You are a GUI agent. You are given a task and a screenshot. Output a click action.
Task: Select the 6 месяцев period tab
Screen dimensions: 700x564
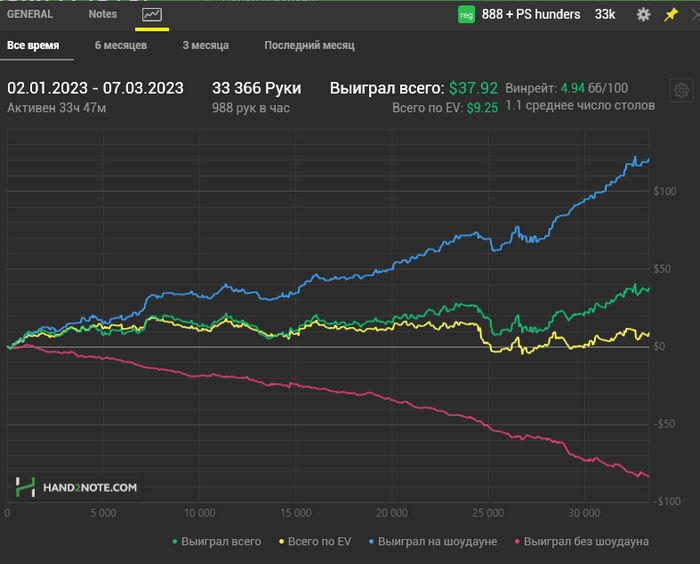121,46
